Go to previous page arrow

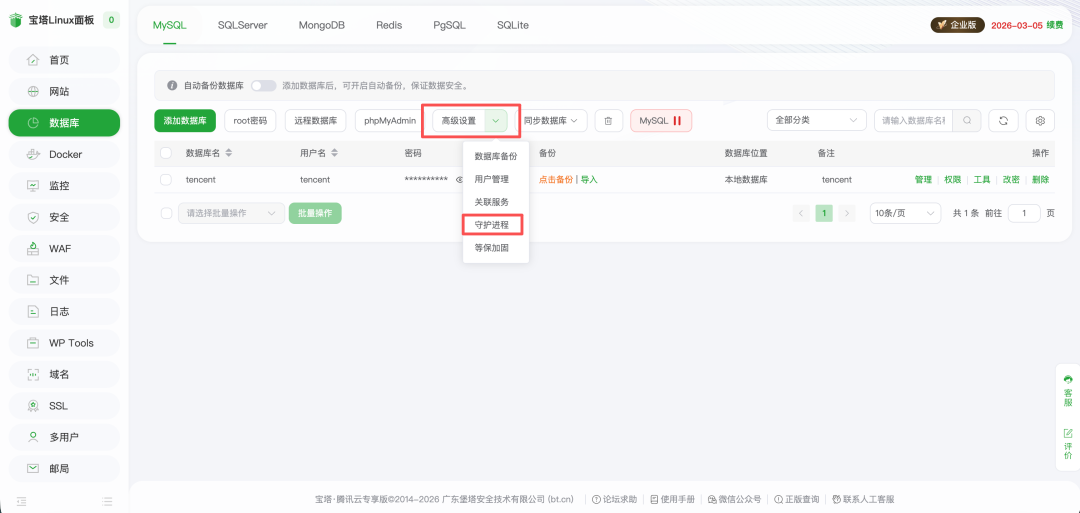point(801,213)
